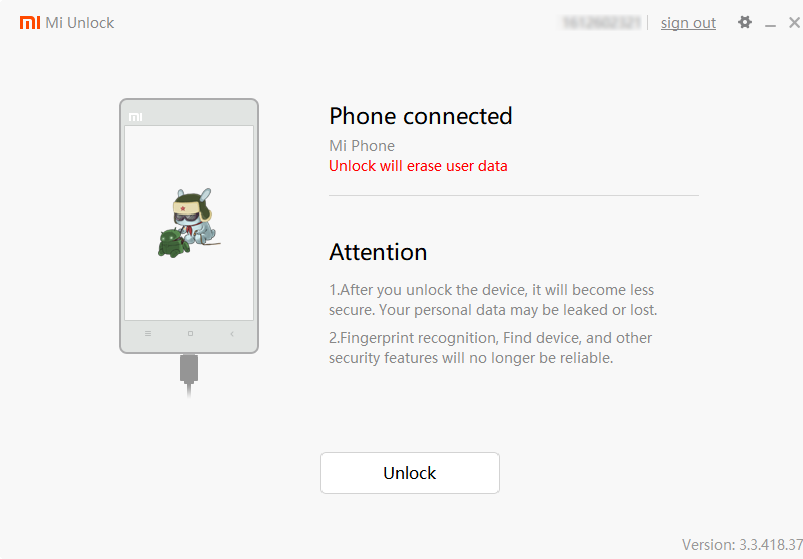803x559 pixels.
Task: Click the red erase user data warning
Action: (x=418, y=166)
